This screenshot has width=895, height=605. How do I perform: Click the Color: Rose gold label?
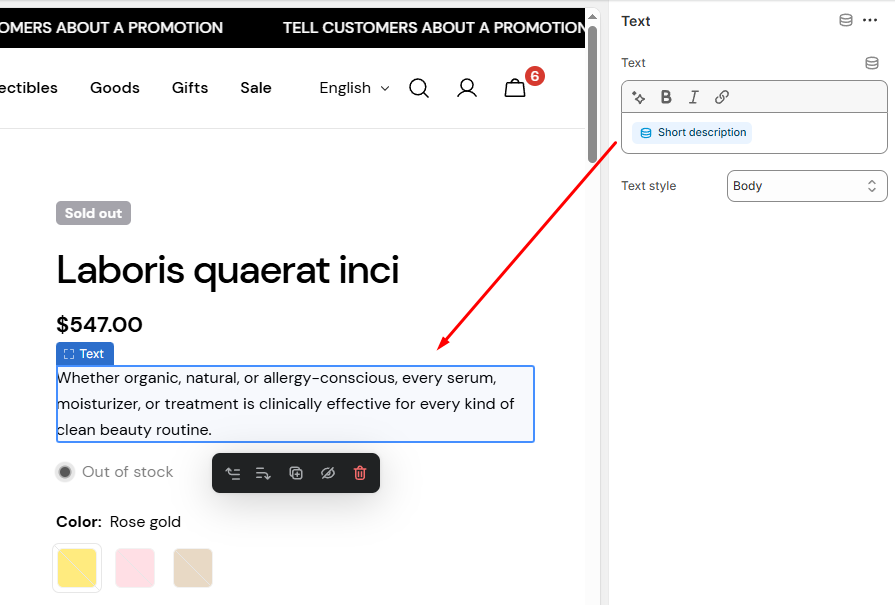point(118,522)
